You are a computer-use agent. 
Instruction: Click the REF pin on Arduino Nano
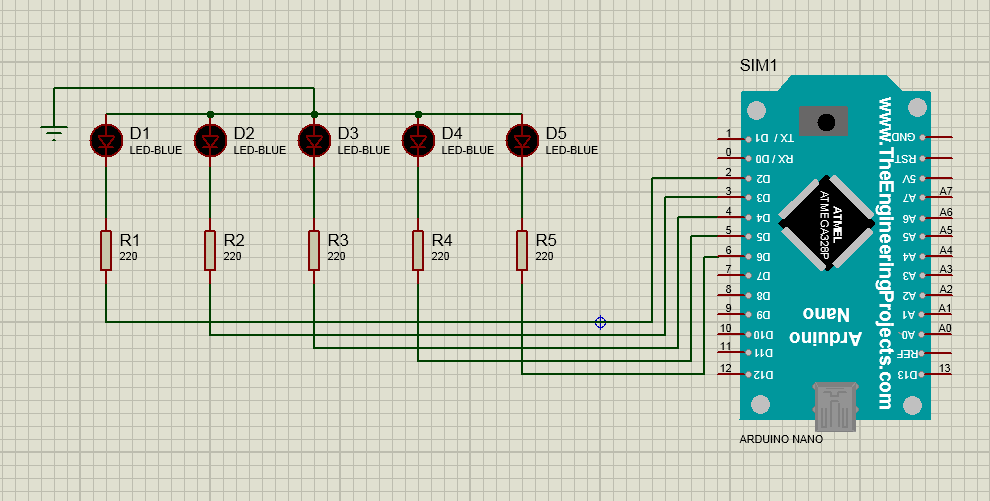point(922,353)
